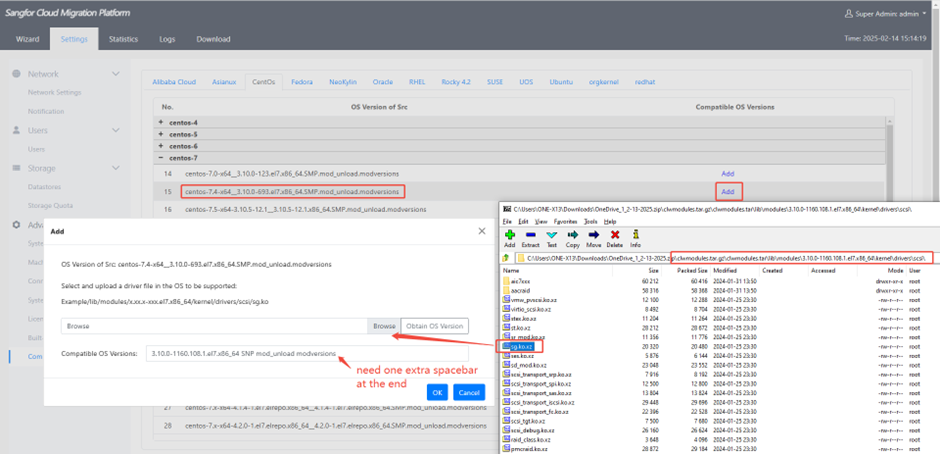Click the Browse button in Add dialog
Screen dimensions: 940x454
point(384,326)
